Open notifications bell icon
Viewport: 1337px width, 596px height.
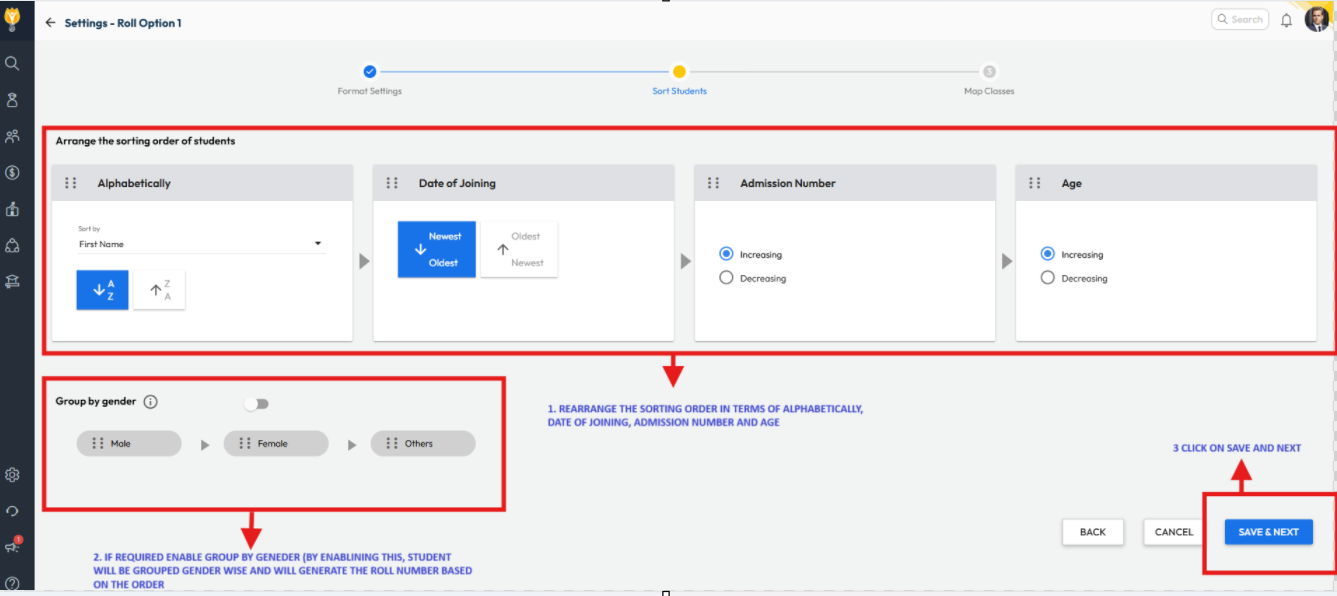tap(1286, 20)
